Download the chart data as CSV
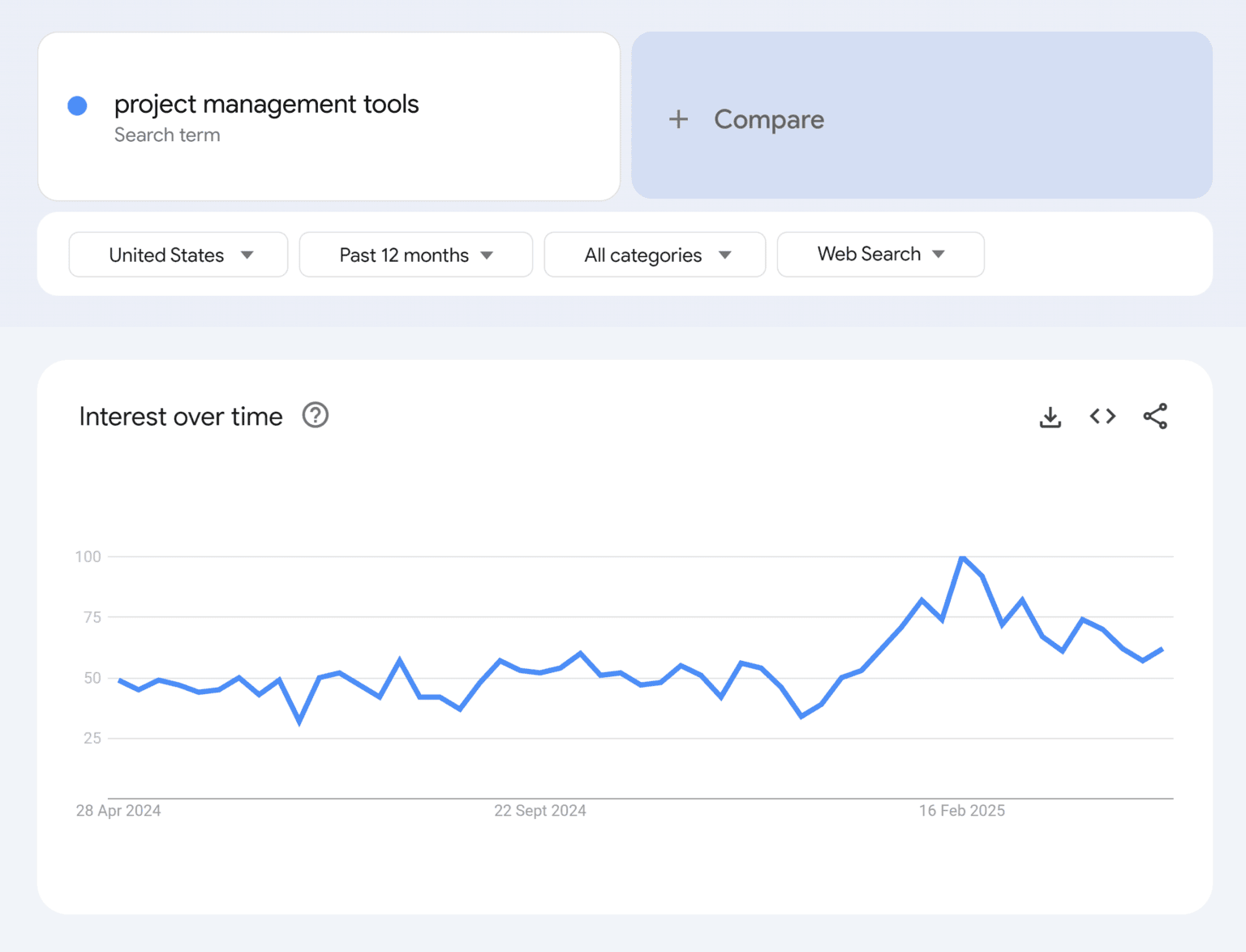This screenshot has height=952, width=1246. pos(1050,416)
